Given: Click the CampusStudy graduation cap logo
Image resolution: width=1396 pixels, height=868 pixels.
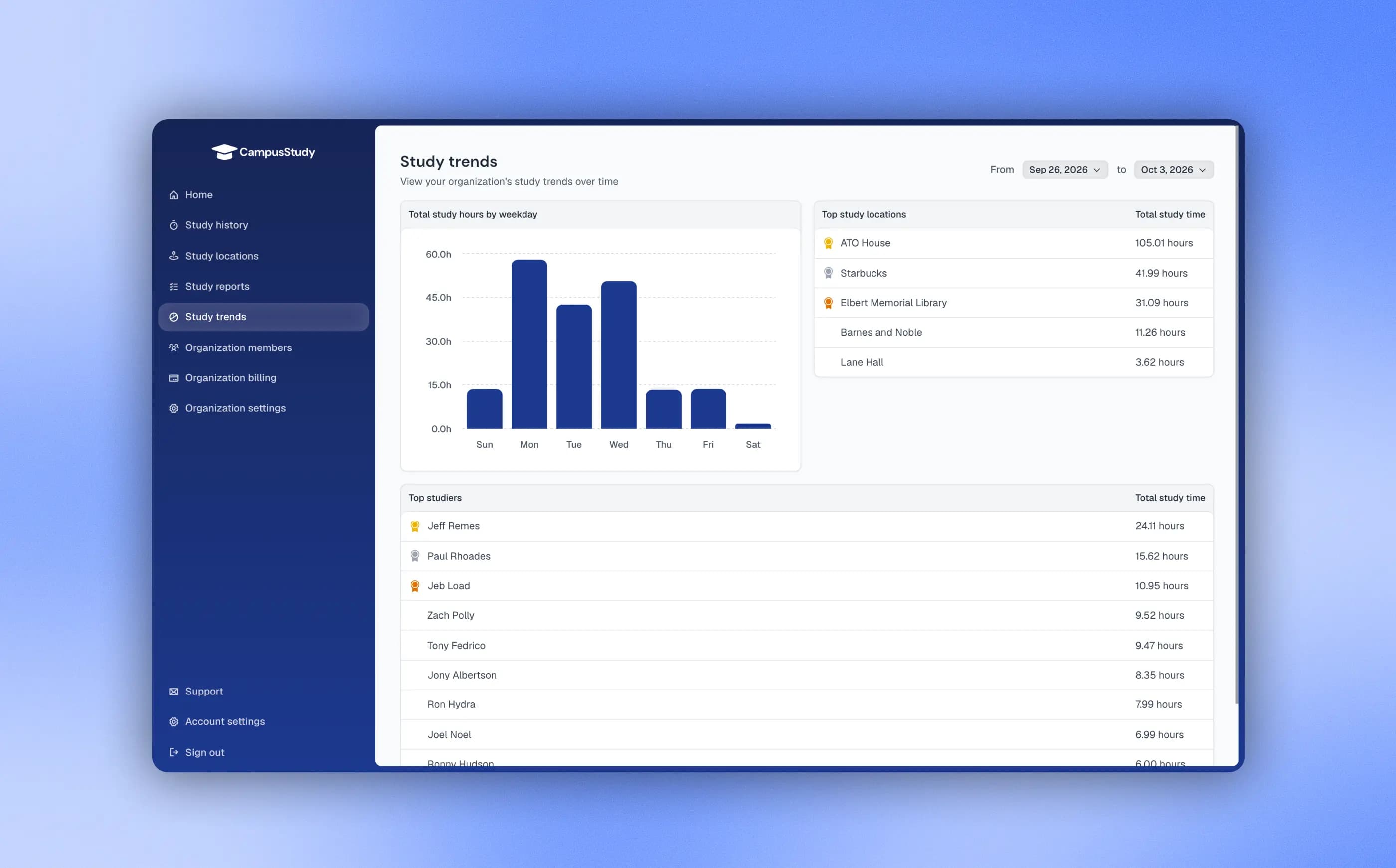Looking at the screenshot, I should pos(224,152).
